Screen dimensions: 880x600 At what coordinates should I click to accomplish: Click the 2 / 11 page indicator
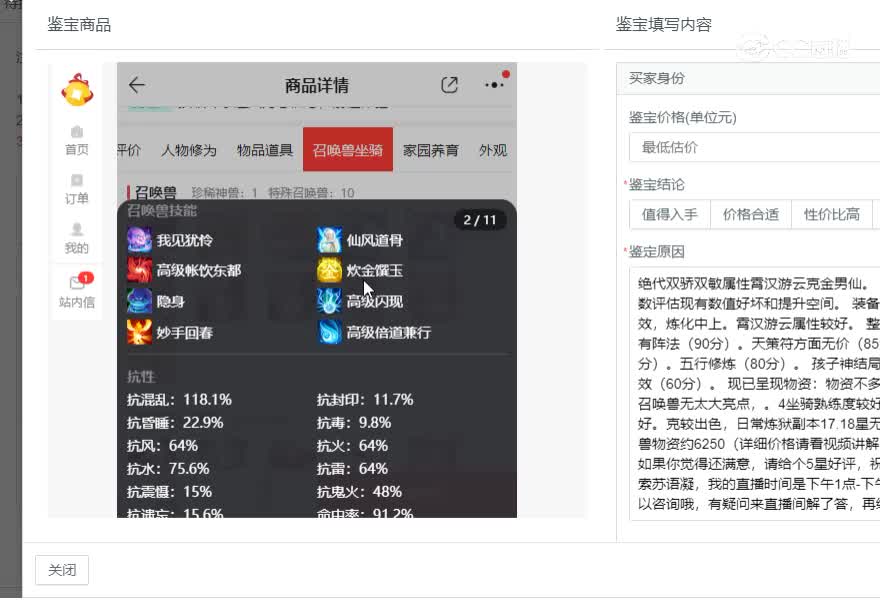tap(480, 220)
